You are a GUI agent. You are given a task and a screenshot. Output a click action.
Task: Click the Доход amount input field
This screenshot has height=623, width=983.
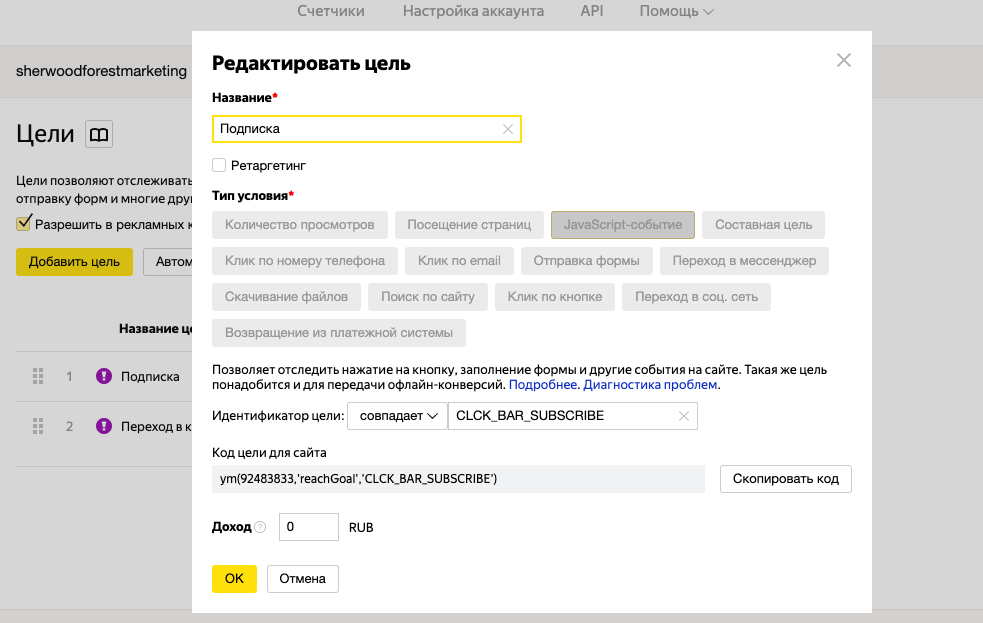coord(308,527)
